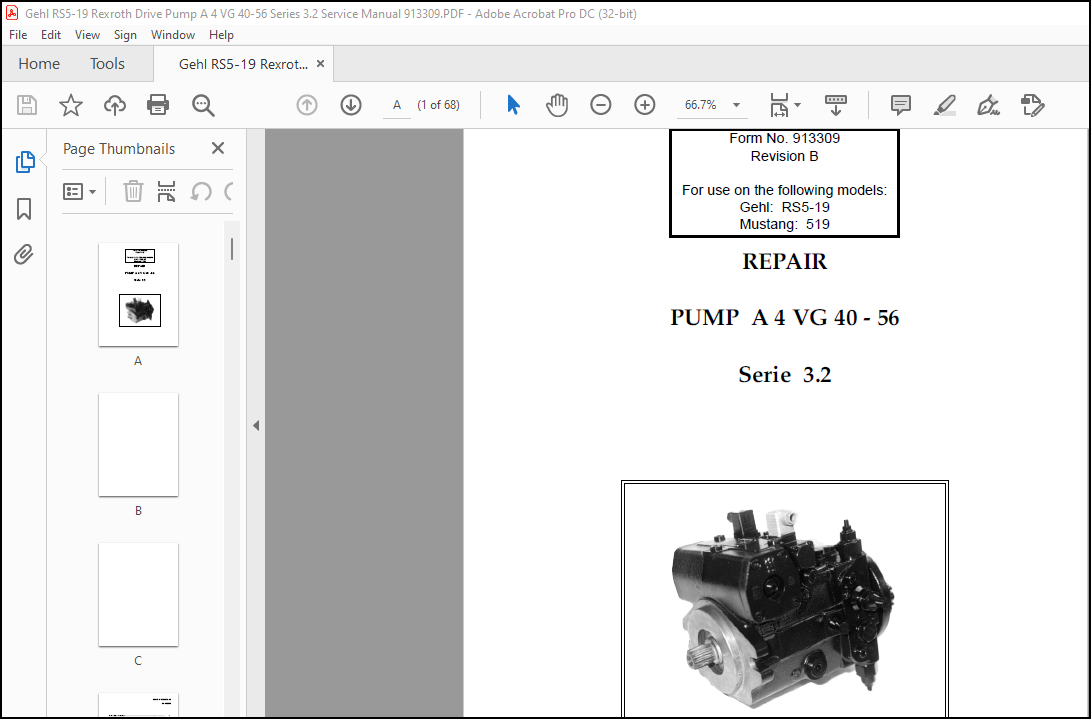Go to next page arrow
This screenshot has height=719, width=1091.
(x=351, y=105)
